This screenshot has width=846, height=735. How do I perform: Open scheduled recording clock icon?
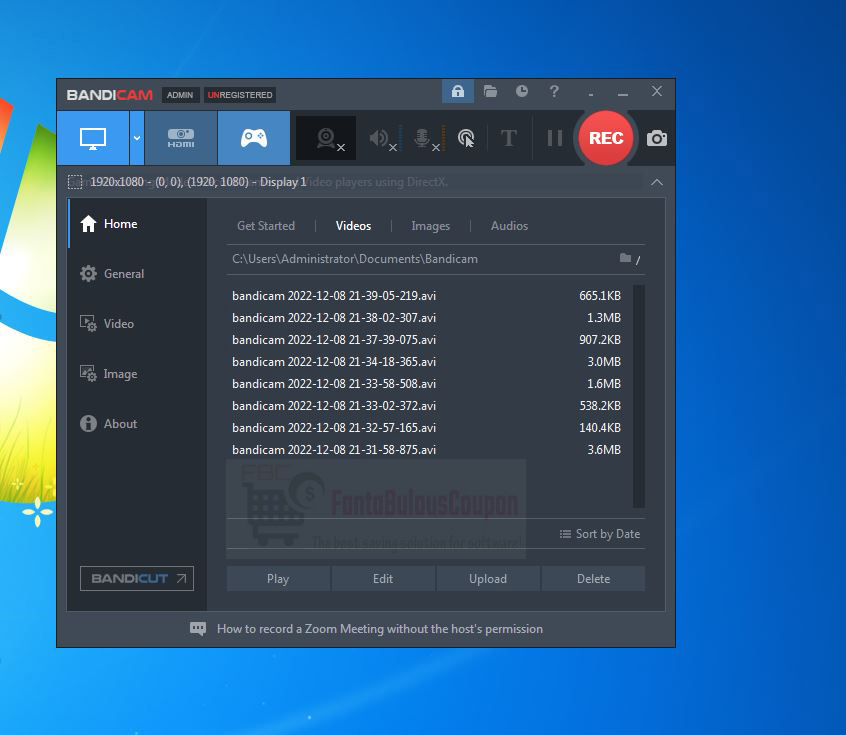click(x=522, y=91)
